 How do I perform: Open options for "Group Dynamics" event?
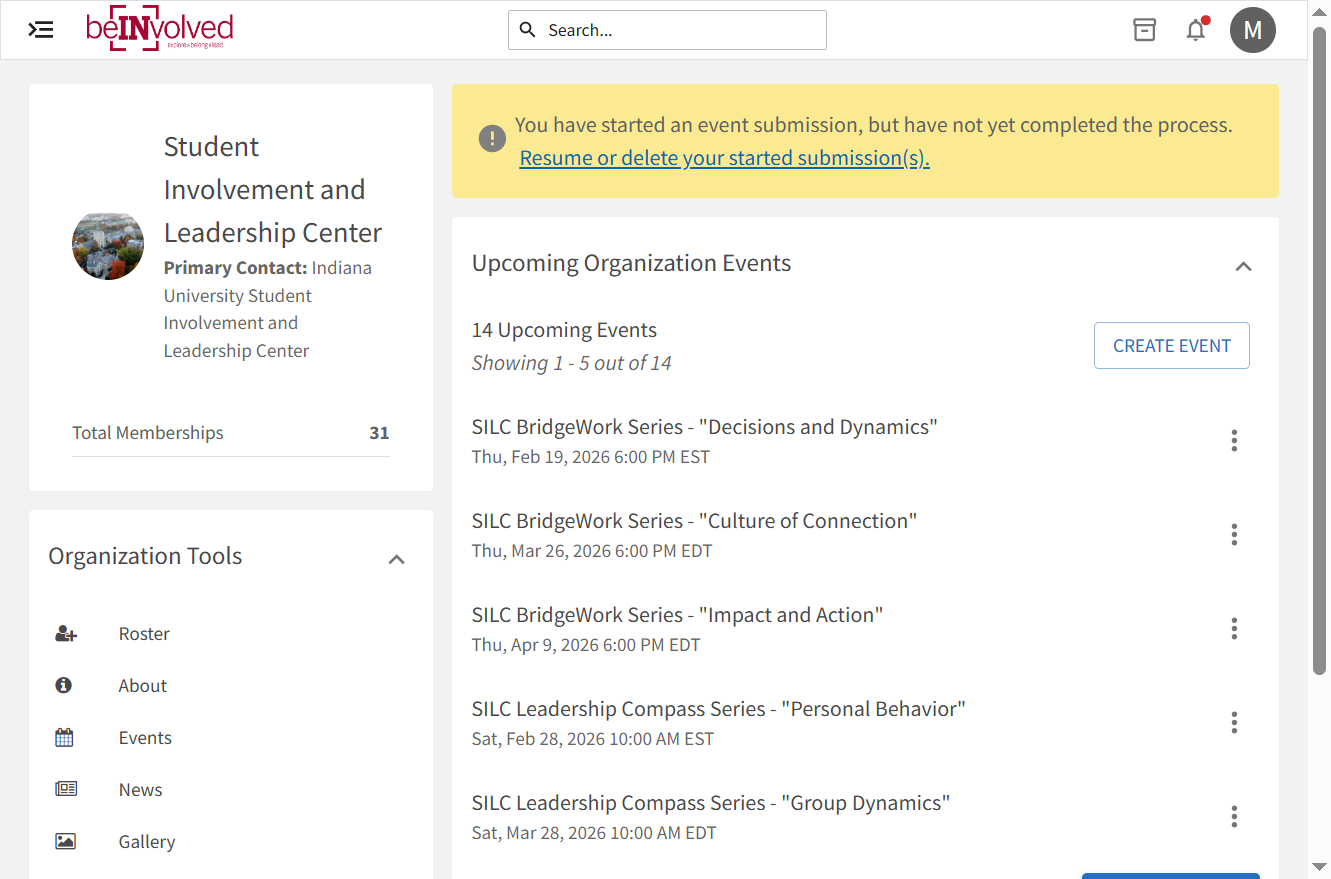(1234, 817)
